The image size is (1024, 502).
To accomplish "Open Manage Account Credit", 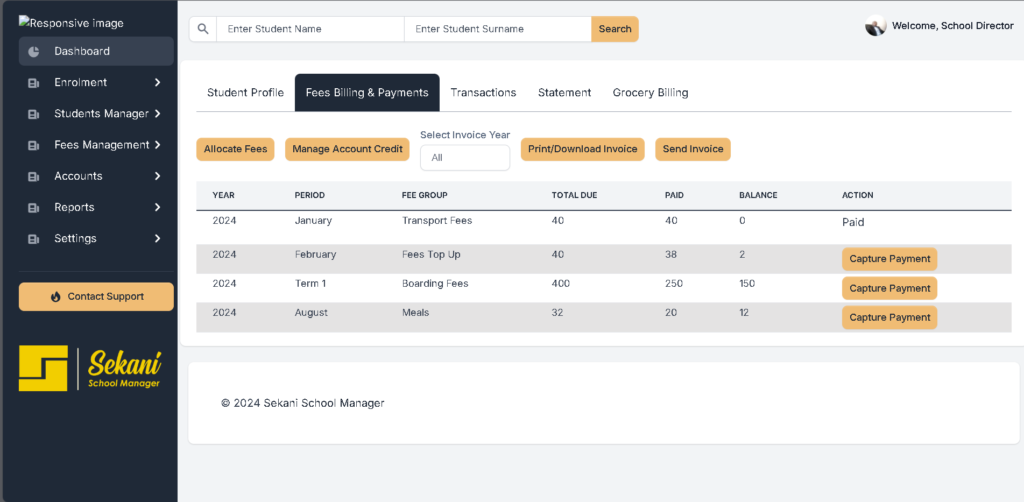I will tap(347, 149).
